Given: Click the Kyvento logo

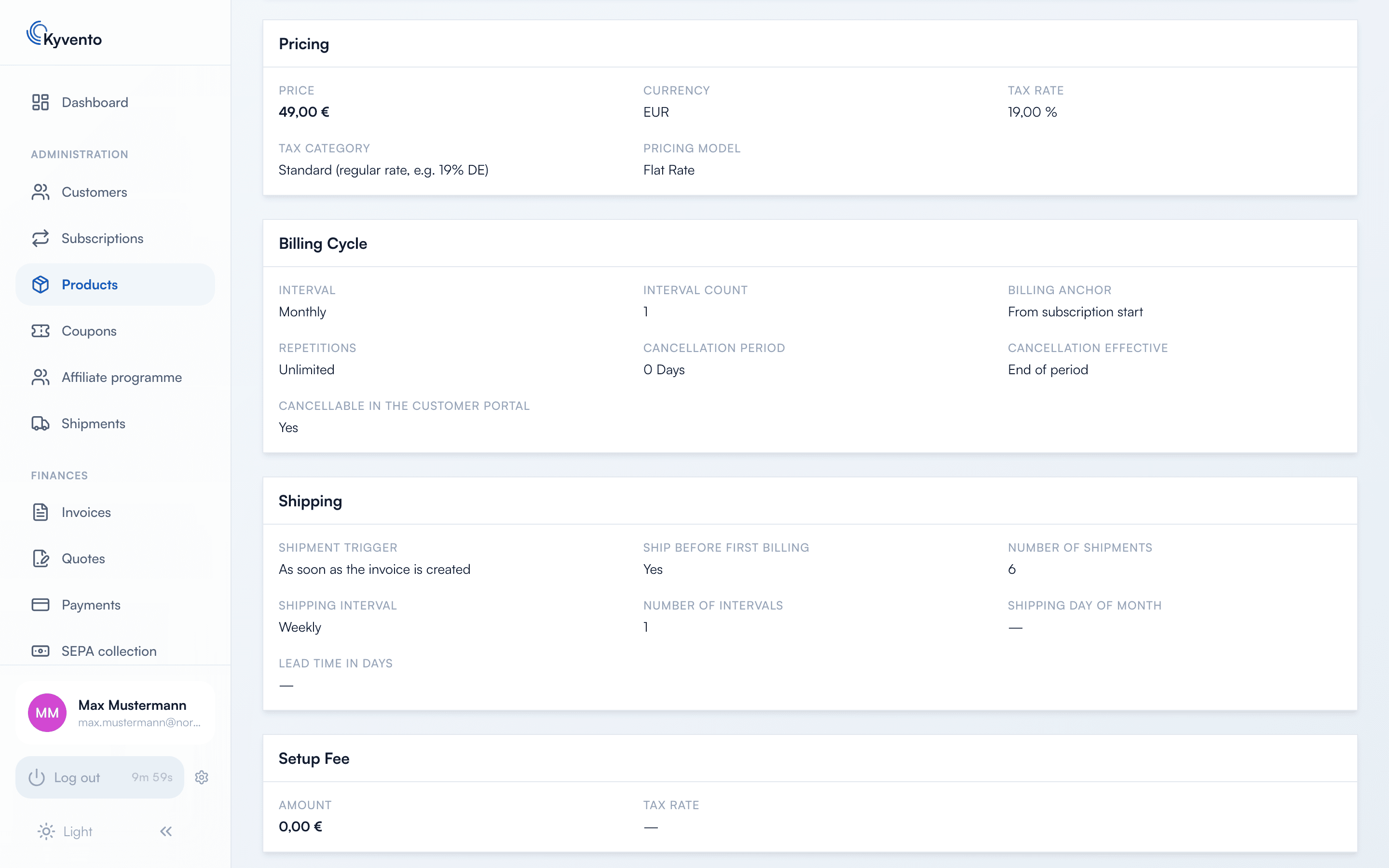Looking at the screenshot, I should [64, 34].
